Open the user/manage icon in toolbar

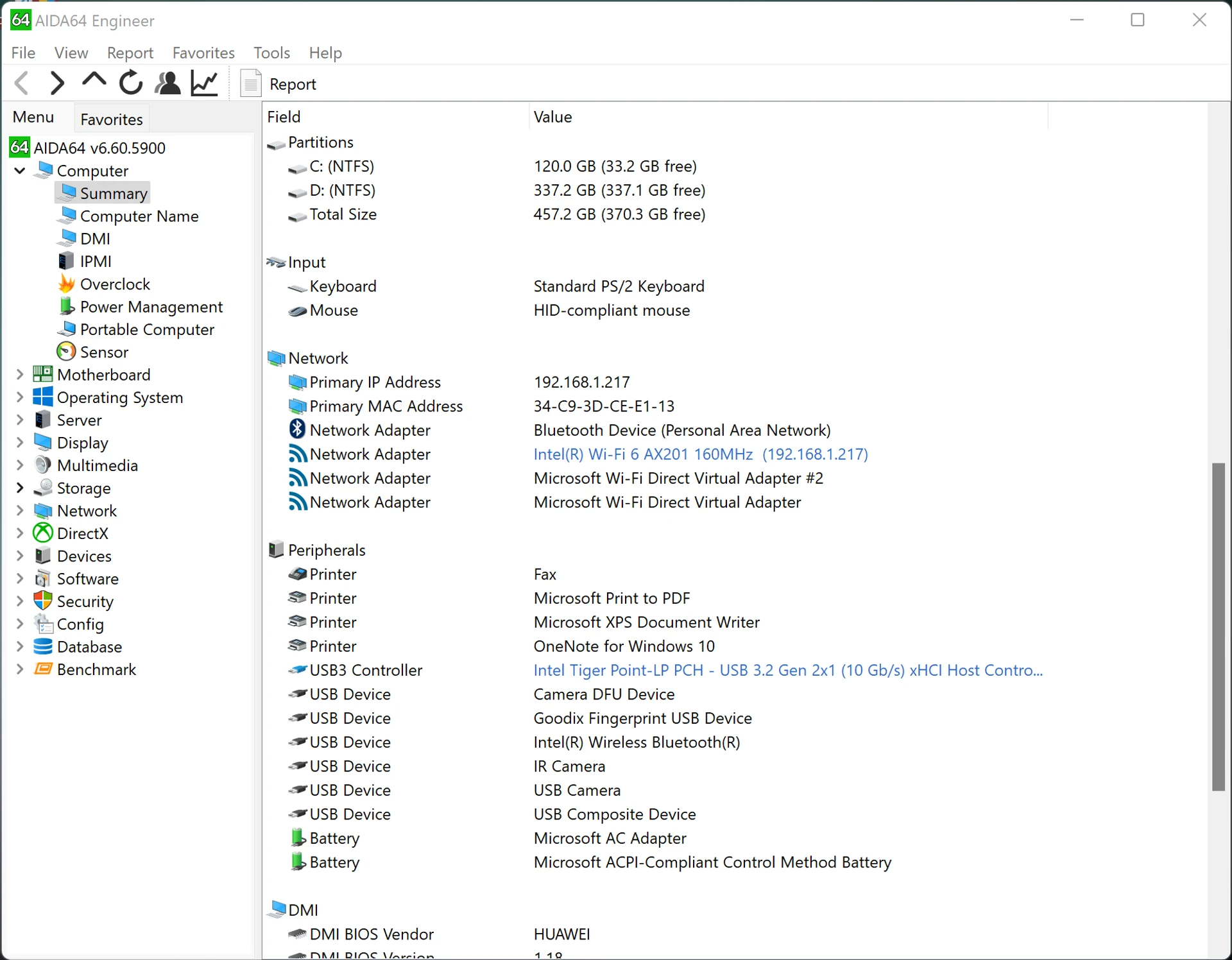[x=168, y=83]
